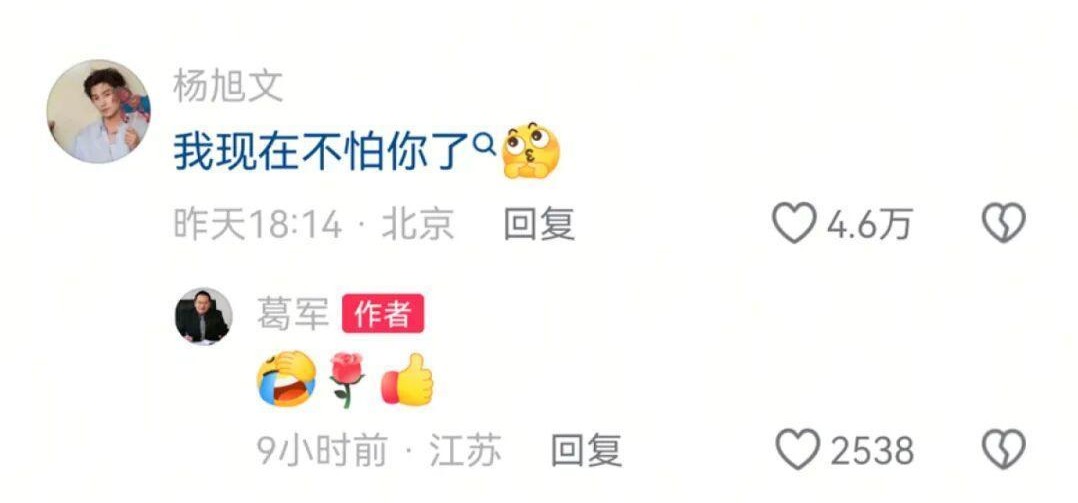The width and height of the screenshot is (1078, 503).
Task: Like 葛军's reply with the heart icon
Action: (x=798, y=449)
